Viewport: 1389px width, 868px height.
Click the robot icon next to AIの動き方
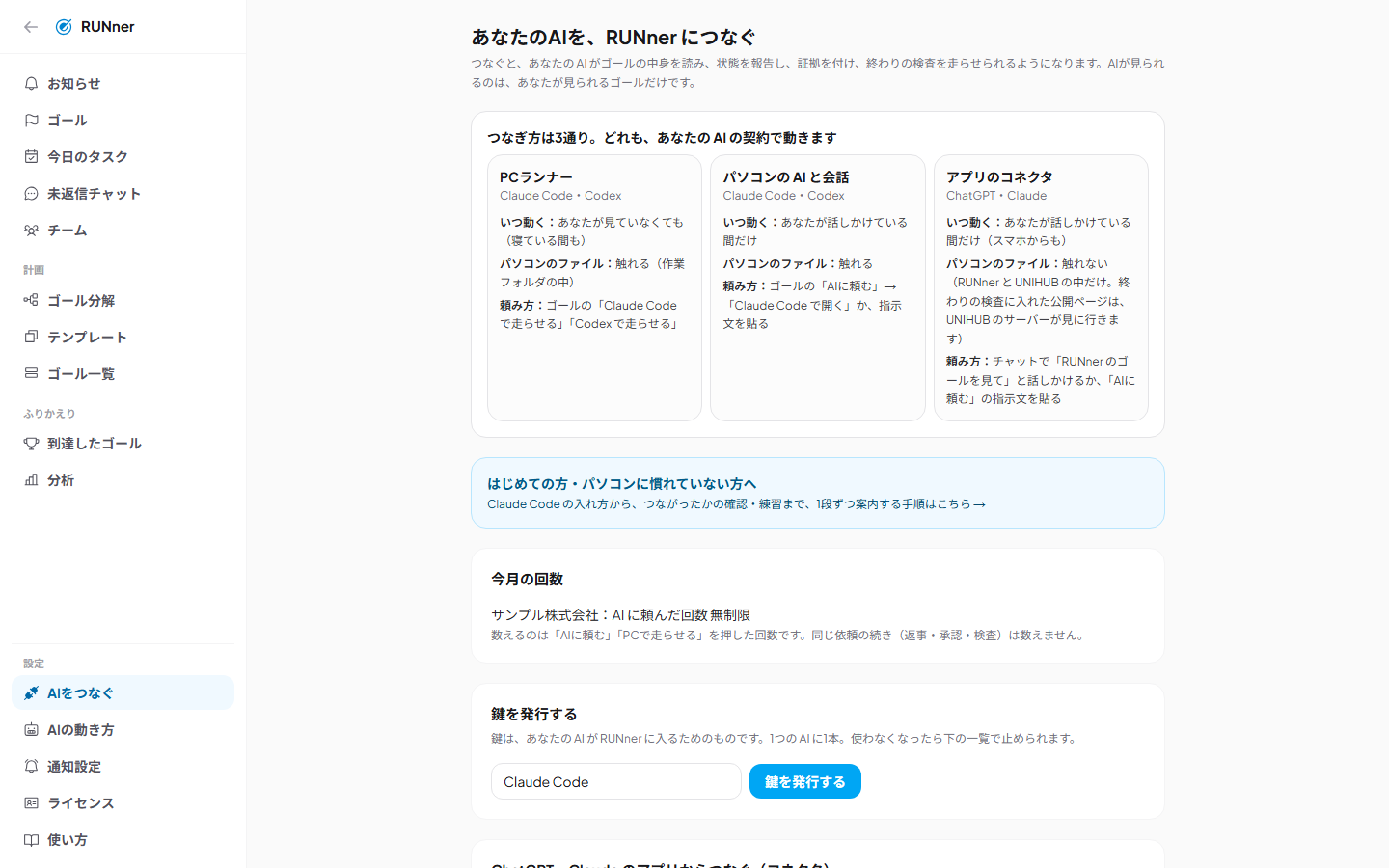point(31,730)
